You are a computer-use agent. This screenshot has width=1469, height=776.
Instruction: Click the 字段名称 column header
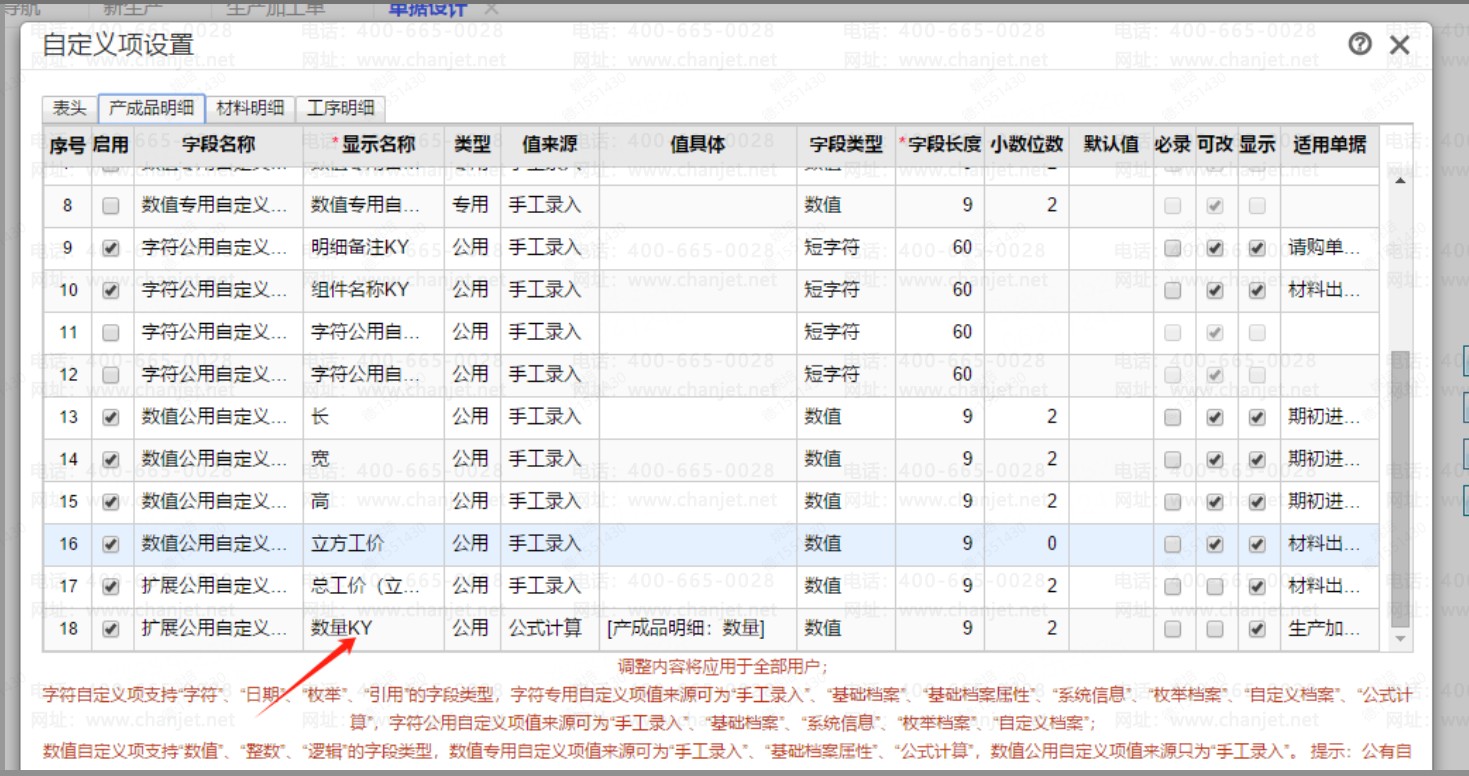(218, 144)
